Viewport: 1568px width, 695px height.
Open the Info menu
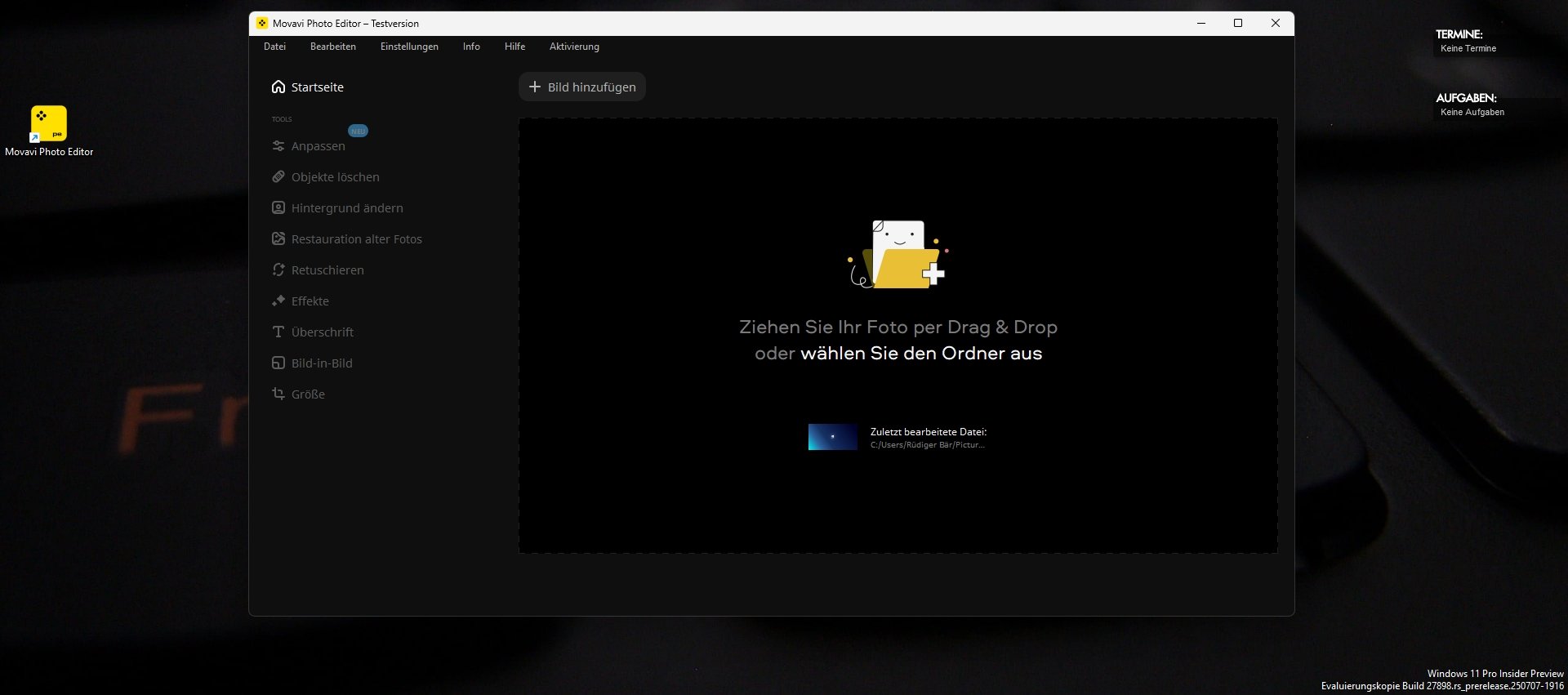pyautogui.click(x=471, y=47)
